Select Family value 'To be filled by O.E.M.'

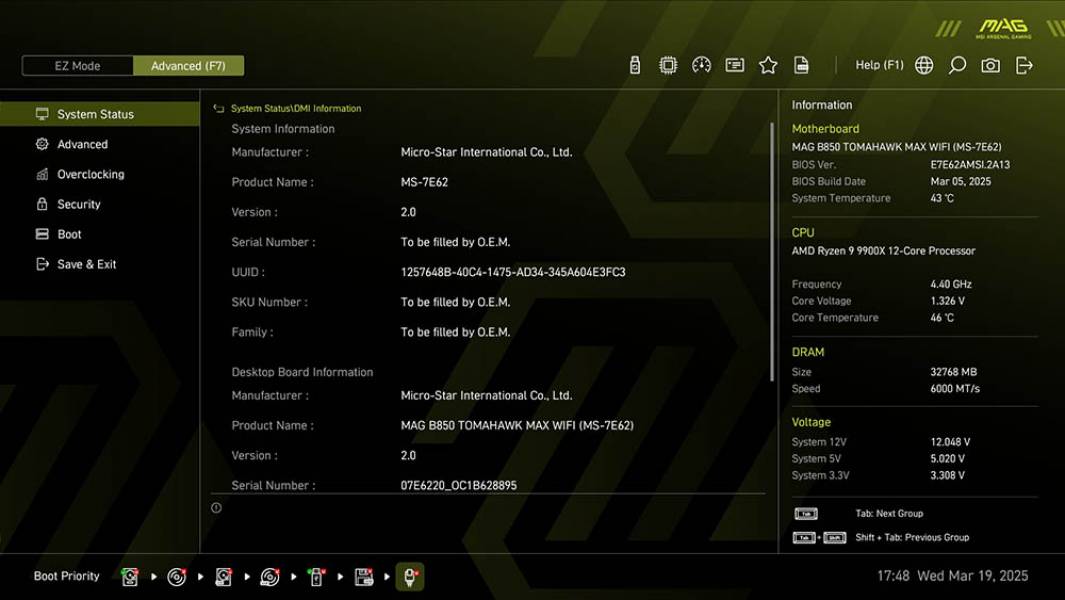click(455, 332)
